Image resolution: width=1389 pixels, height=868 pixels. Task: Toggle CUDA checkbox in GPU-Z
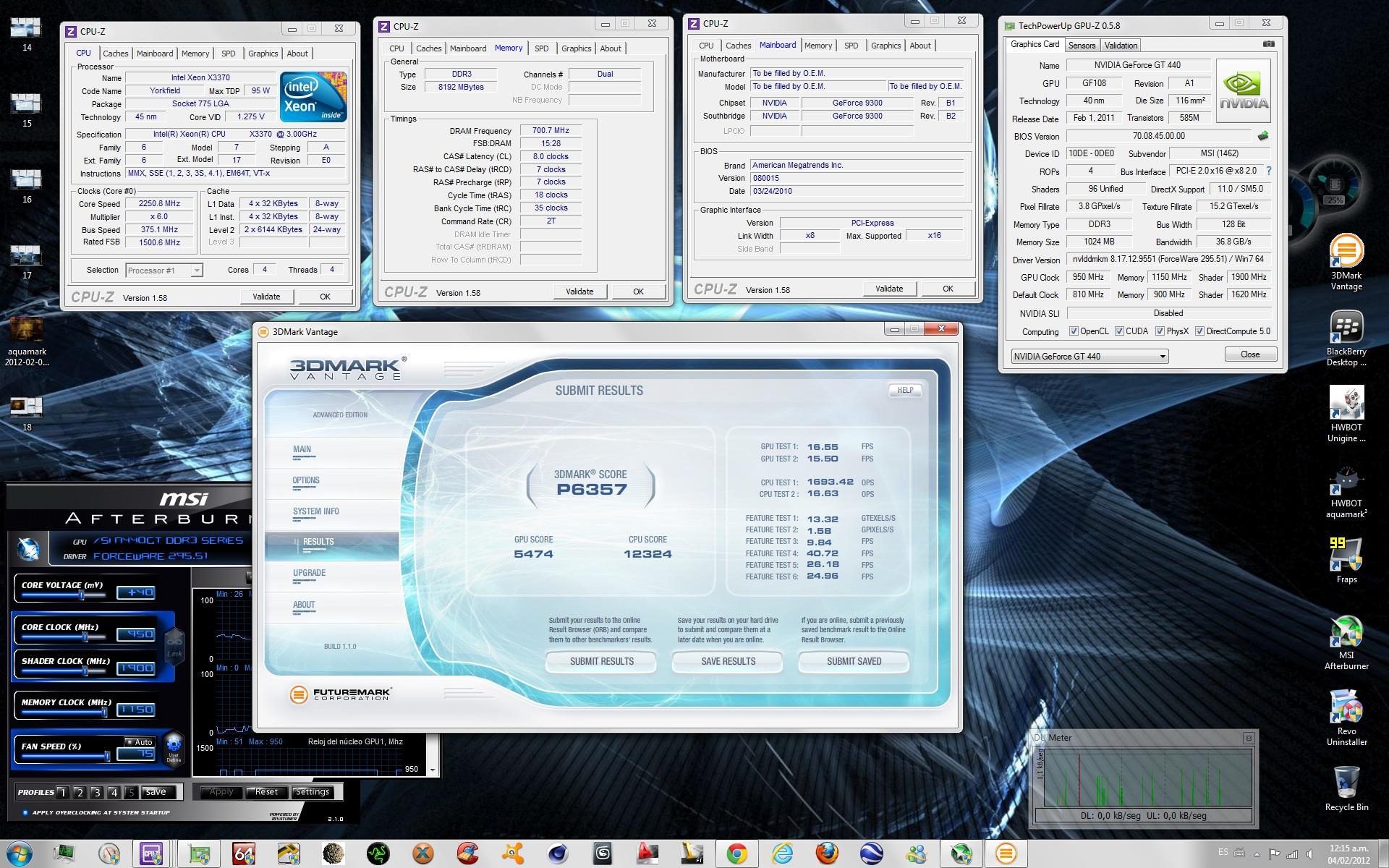[x=1119, y=331]
